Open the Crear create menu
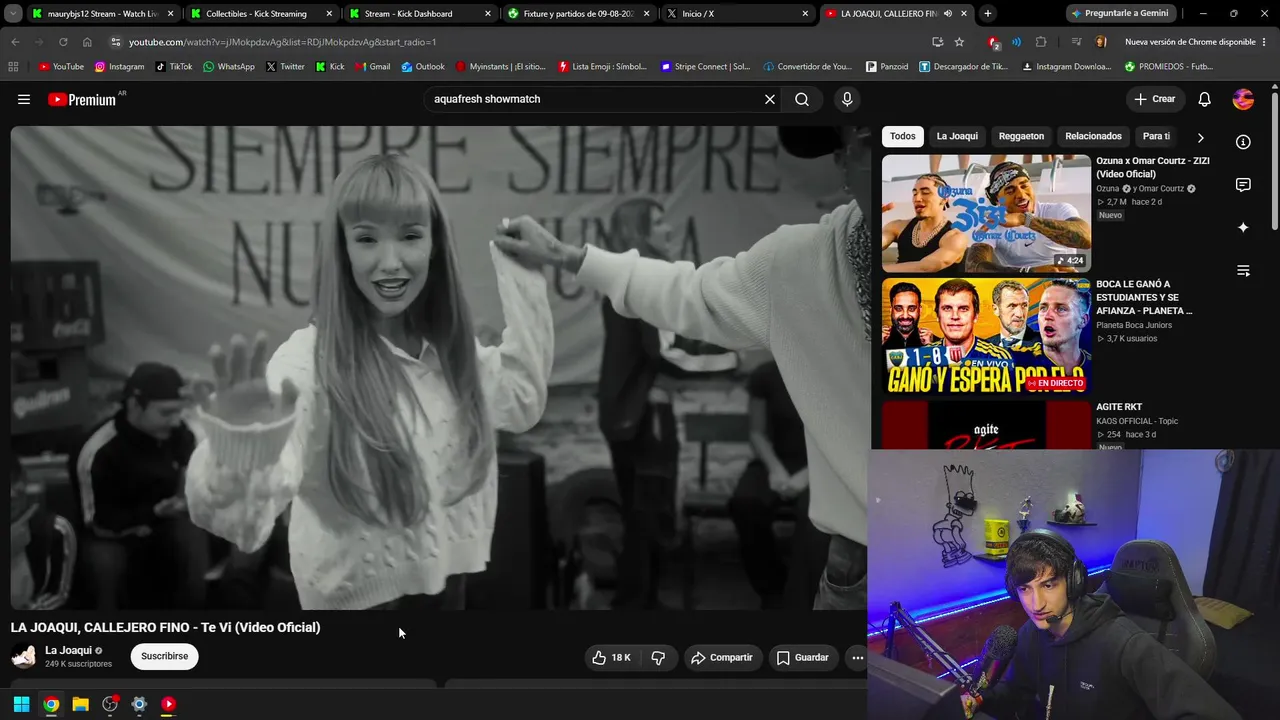 1155,99
